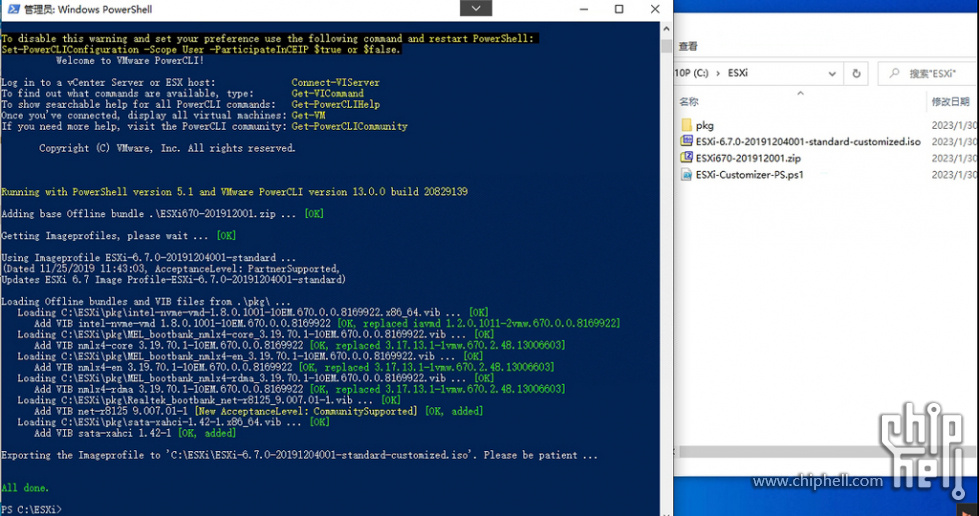Minimize the PowerShell window

[584, 9]
